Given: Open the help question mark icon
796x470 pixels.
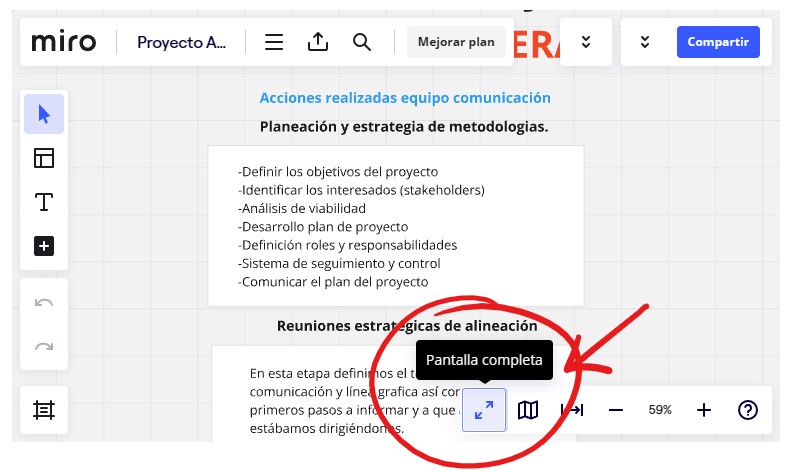Looking at the screenshot, I should (x=748, y=410).
